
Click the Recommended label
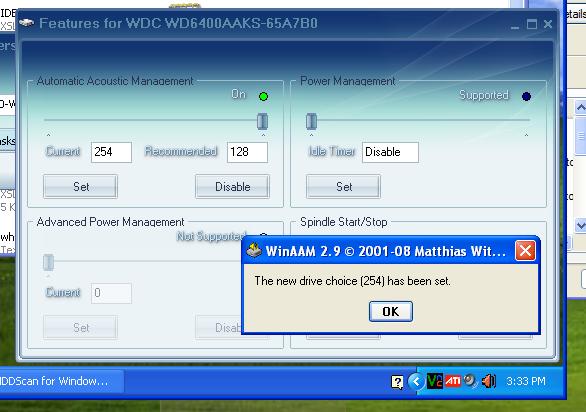pyautogui.click(x=181, y=151)
